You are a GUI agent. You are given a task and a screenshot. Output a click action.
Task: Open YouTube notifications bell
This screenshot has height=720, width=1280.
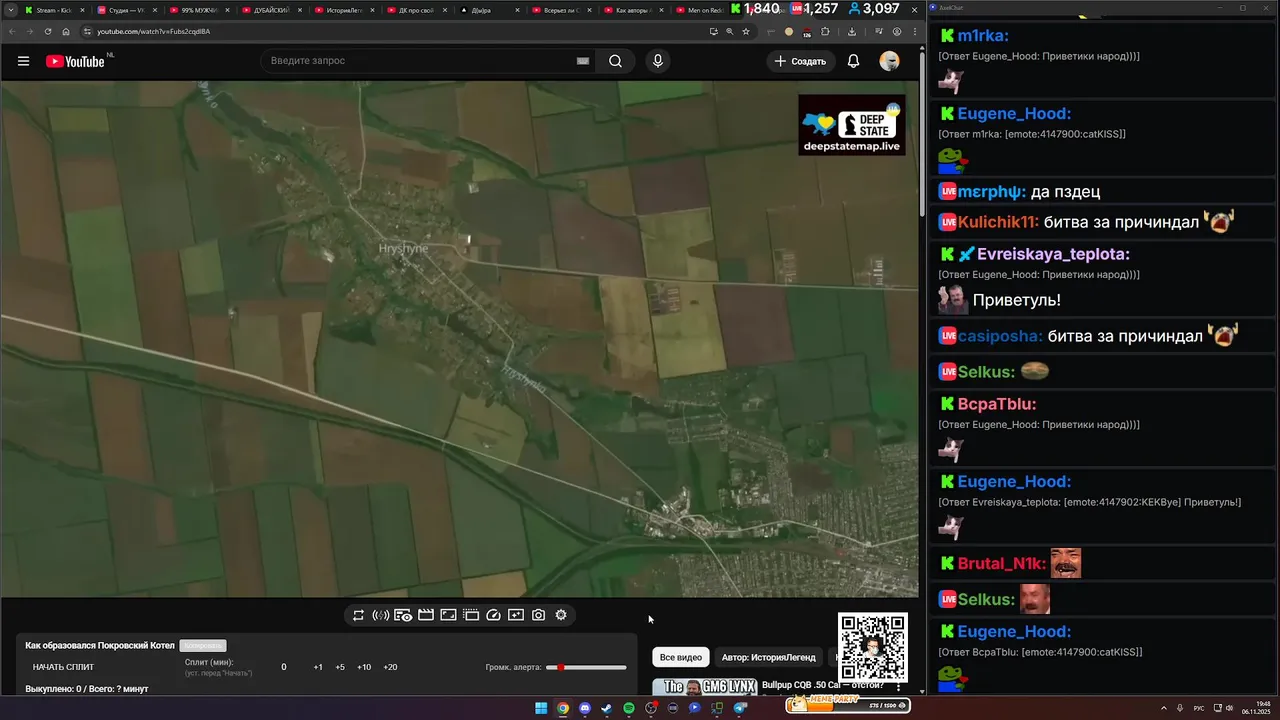853,61
